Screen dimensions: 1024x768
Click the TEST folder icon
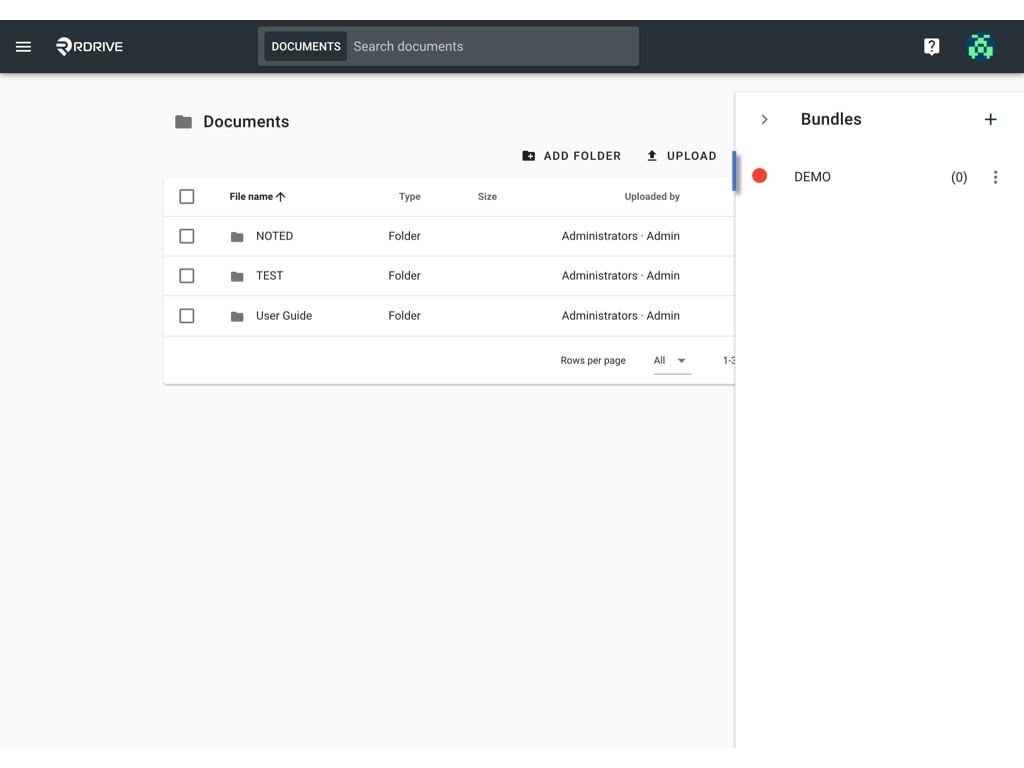(x=237, y=276)
